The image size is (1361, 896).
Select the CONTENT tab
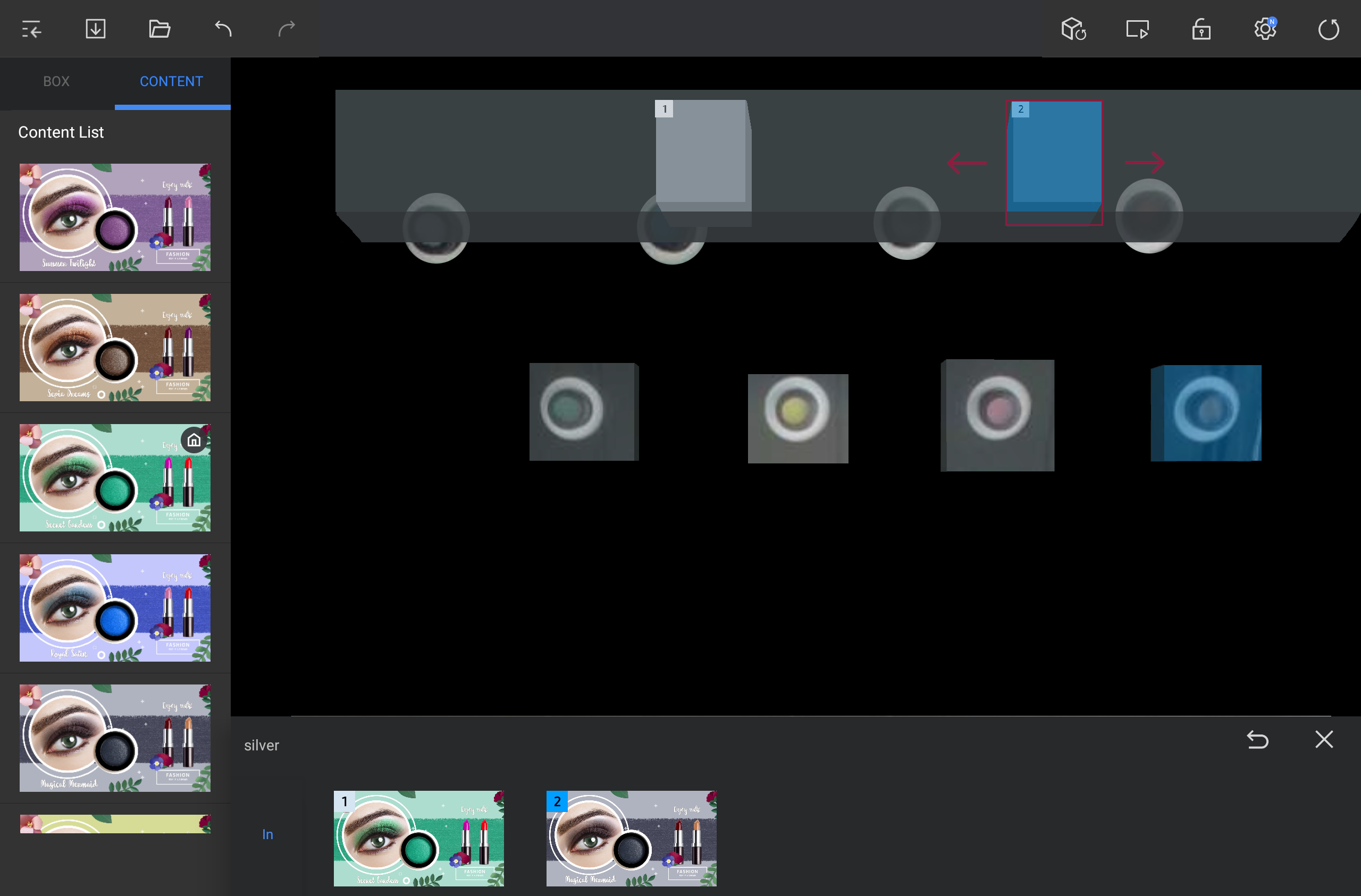click(x=172, y=81)
